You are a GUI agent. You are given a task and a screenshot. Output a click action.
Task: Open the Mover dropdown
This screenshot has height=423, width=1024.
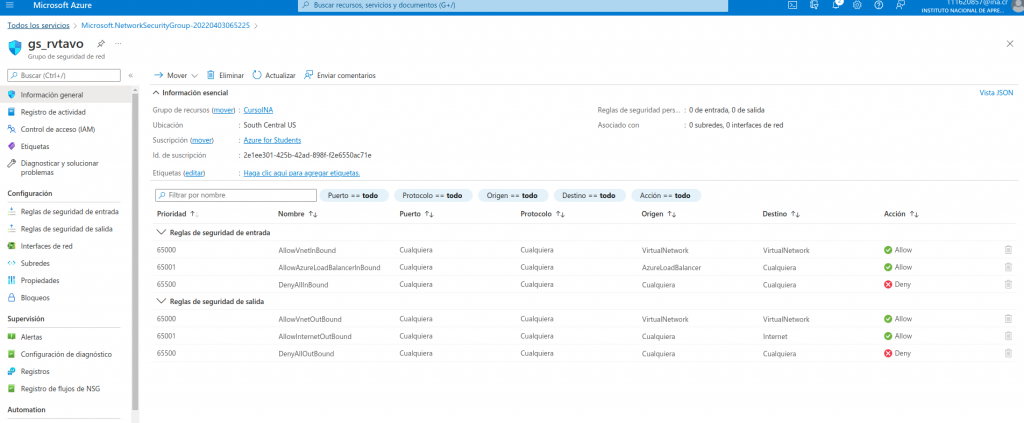[x=176, y=76]
